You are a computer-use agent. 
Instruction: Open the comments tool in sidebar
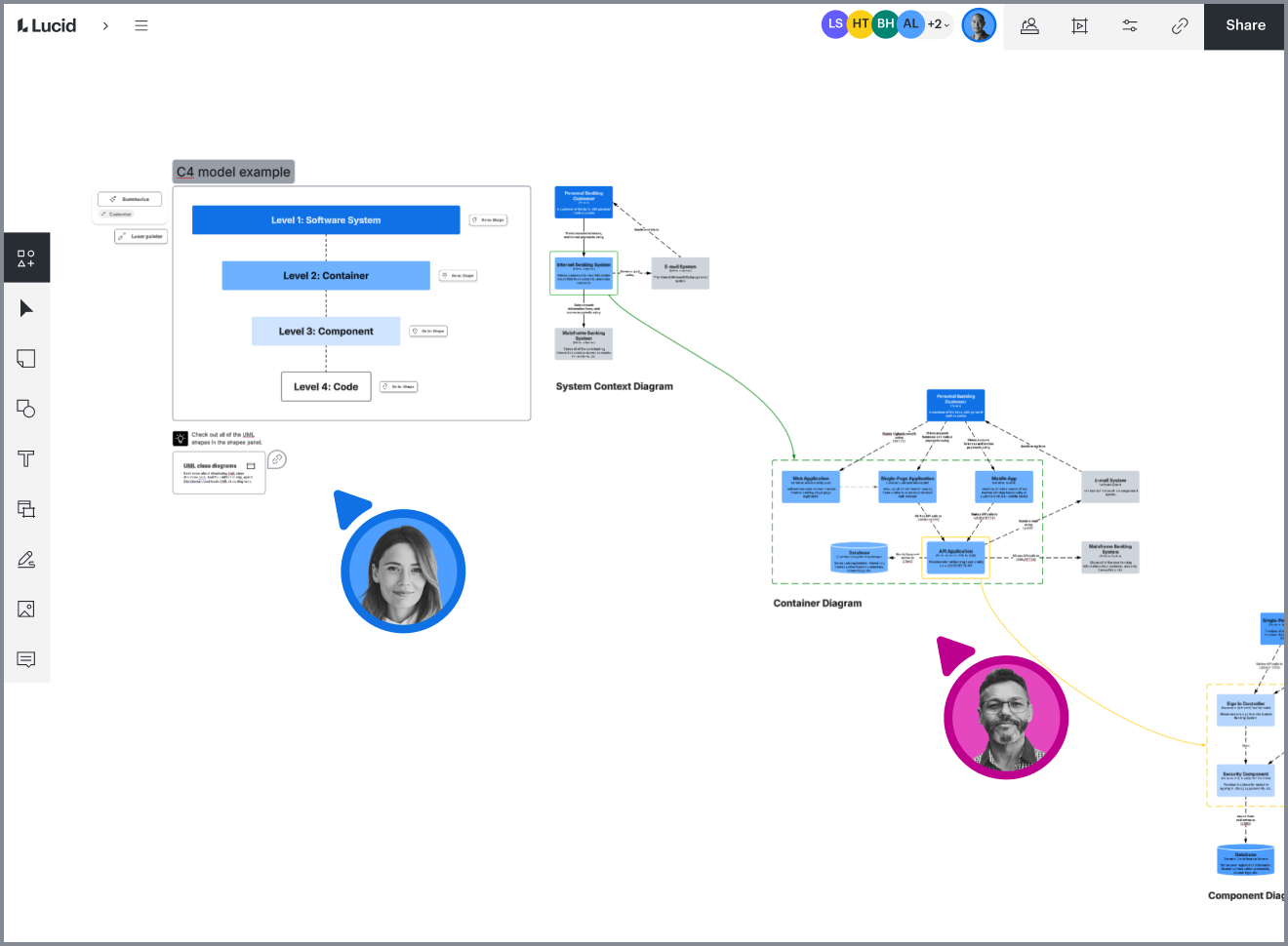click(x=26, y=660)
